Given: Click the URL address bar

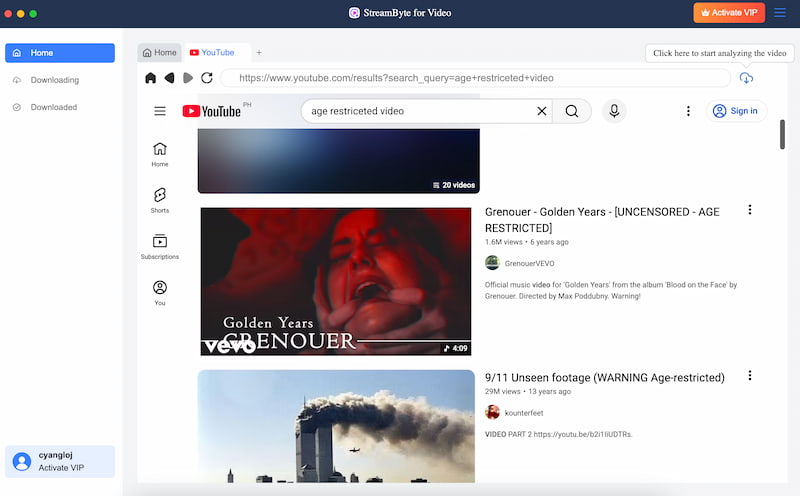Looking at the screenshot, I should tap(476, 78).
